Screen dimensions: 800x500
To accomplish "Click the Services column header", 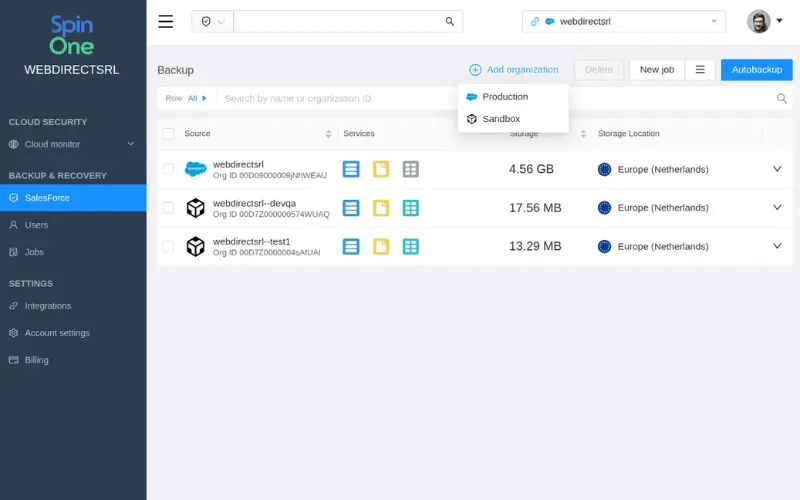I will [359, 134].
